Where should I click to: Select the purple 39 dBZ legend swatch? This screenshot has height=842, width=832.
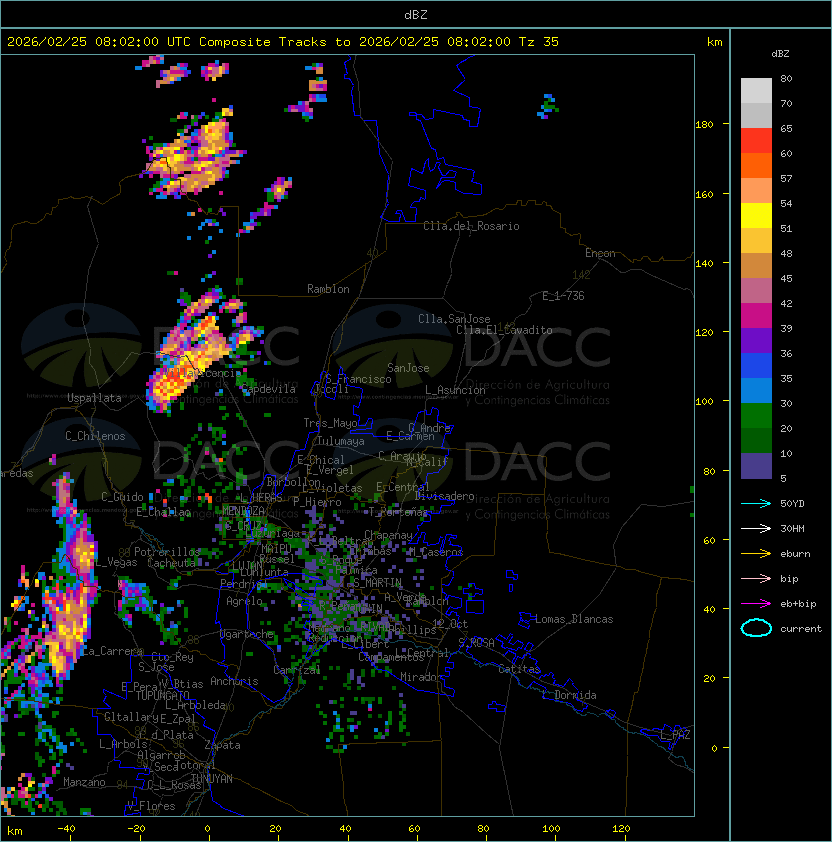point(756,340)
